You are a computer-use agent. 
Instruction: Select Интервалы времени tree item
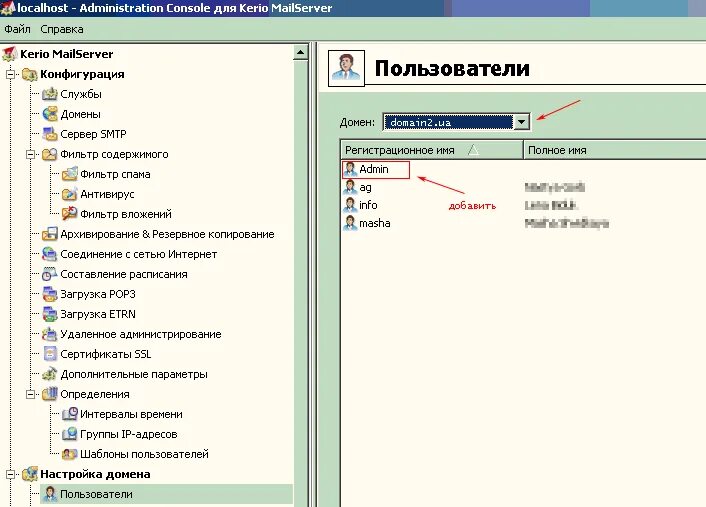pos(131,414)
